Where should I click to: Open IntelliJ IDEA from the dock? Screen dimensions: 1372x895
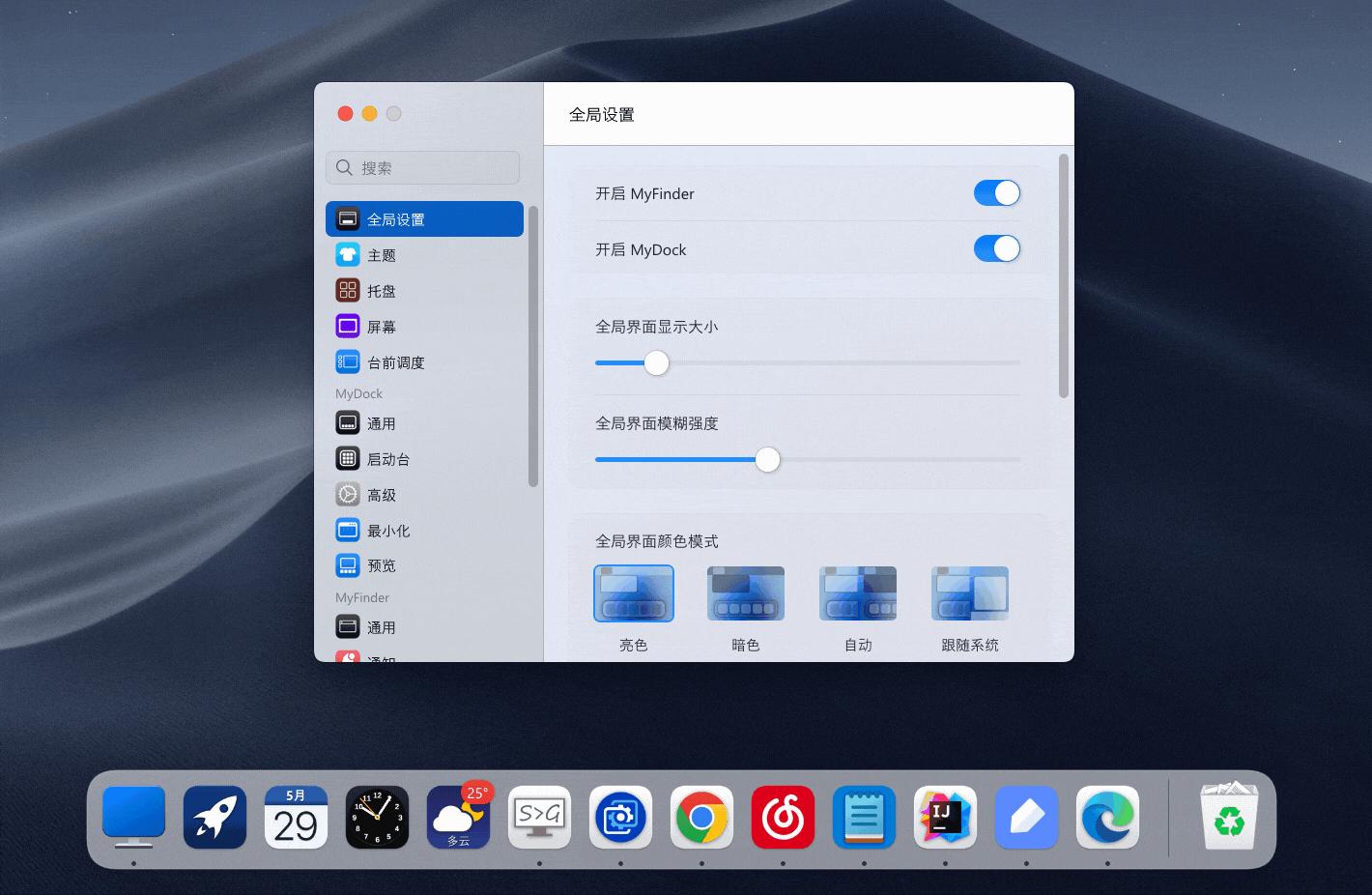[x=945, y=817]
